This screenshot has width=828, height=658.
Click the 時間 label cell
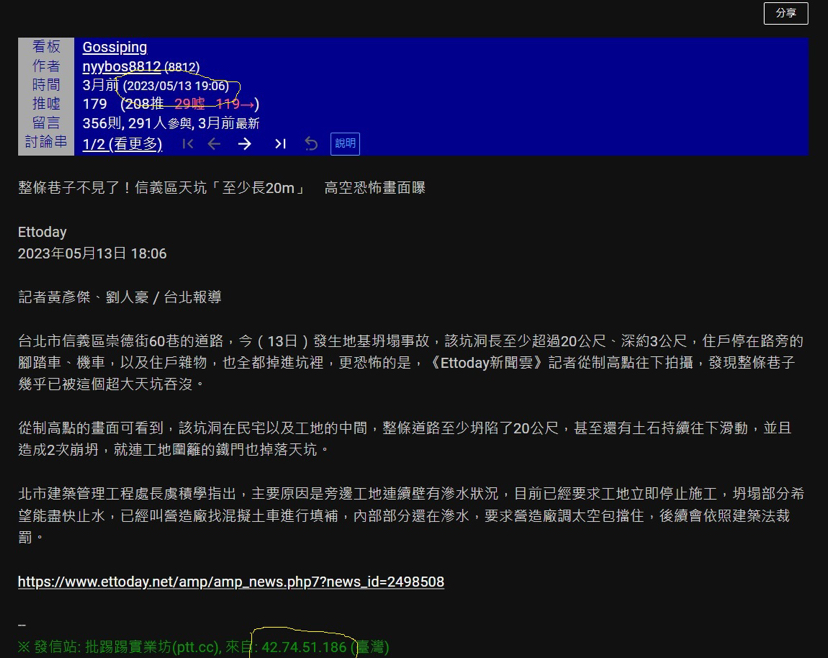click(x=46, y=85)
